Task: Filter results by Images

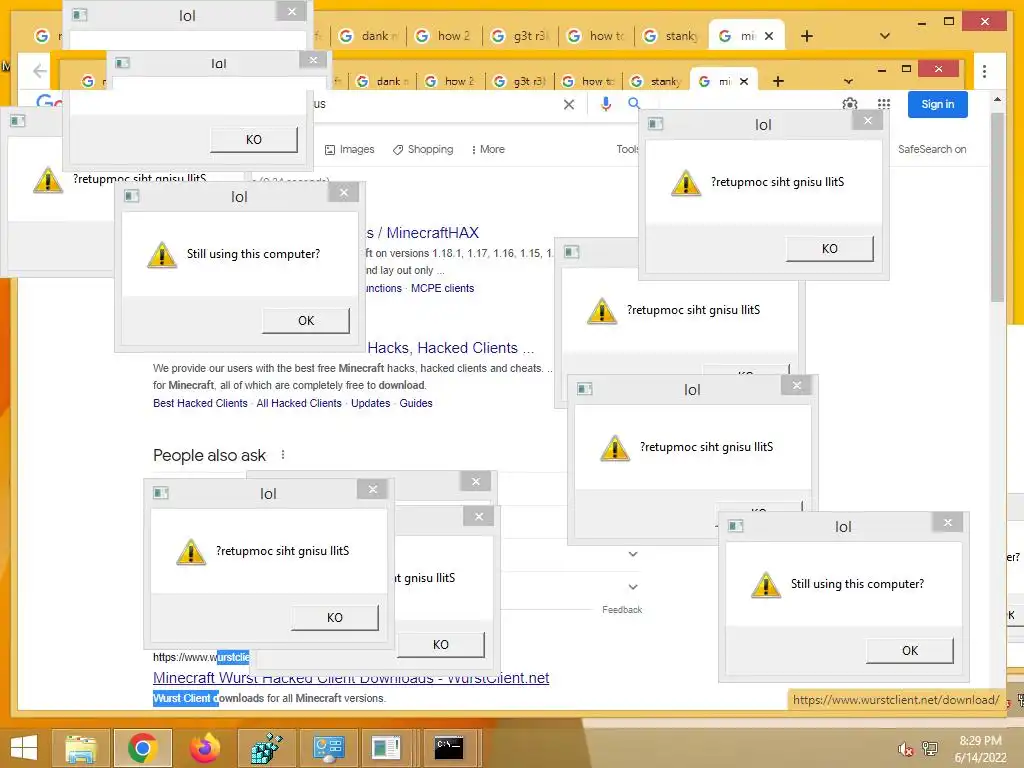Action: [349, 150]
